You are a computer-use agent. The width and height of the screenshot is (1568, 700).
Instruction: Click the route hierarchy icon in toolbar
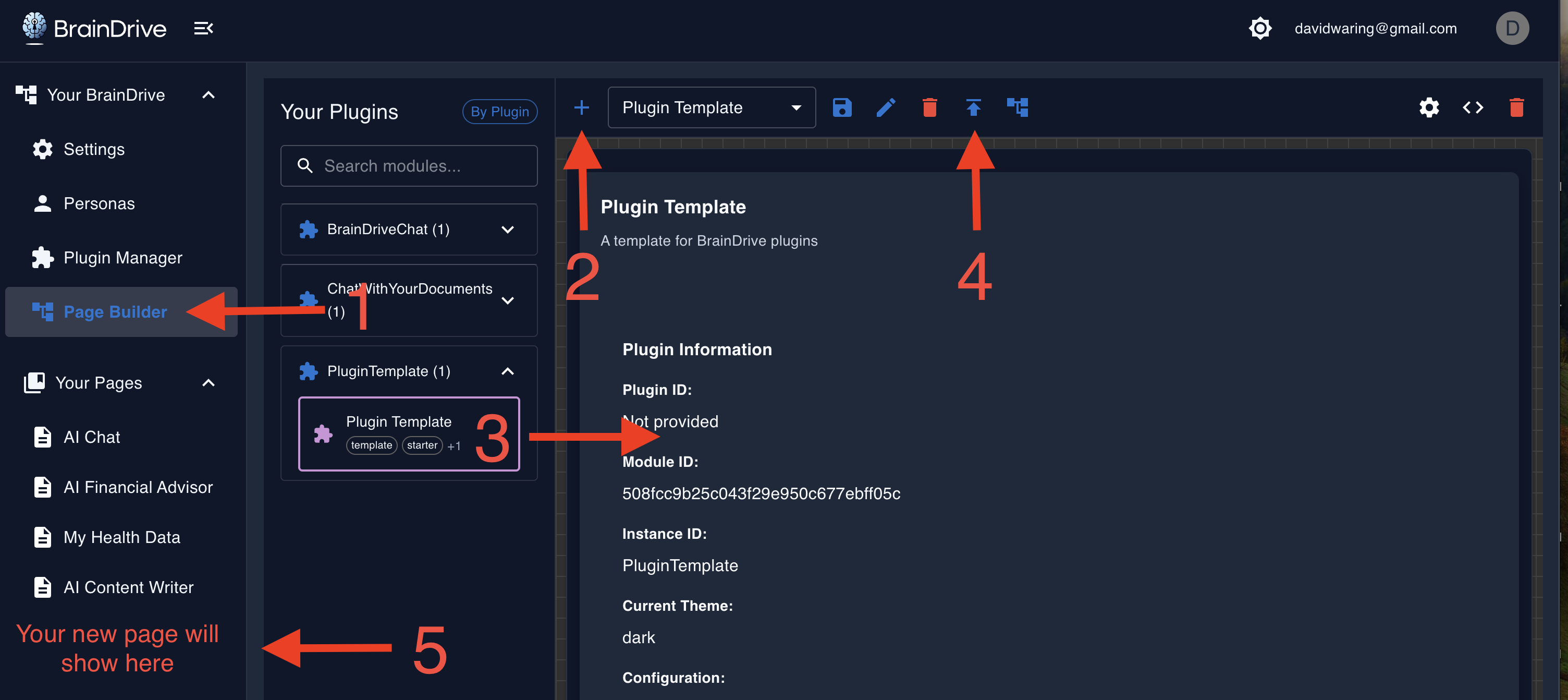click(1017, 108)
